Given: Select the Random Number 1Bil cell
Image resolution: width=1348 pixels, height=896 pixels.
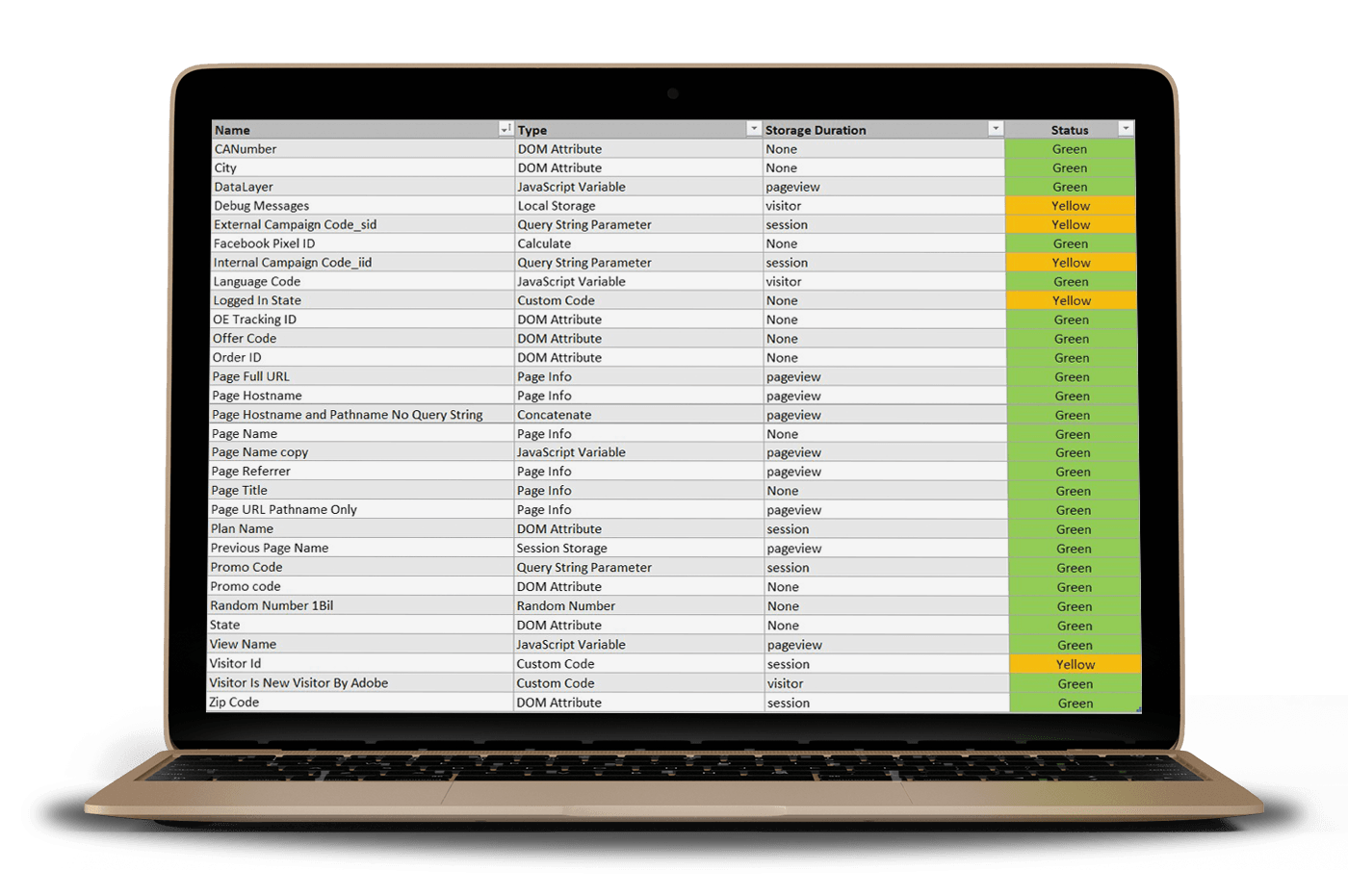Looking at the screenshot, I should point(272,605).
